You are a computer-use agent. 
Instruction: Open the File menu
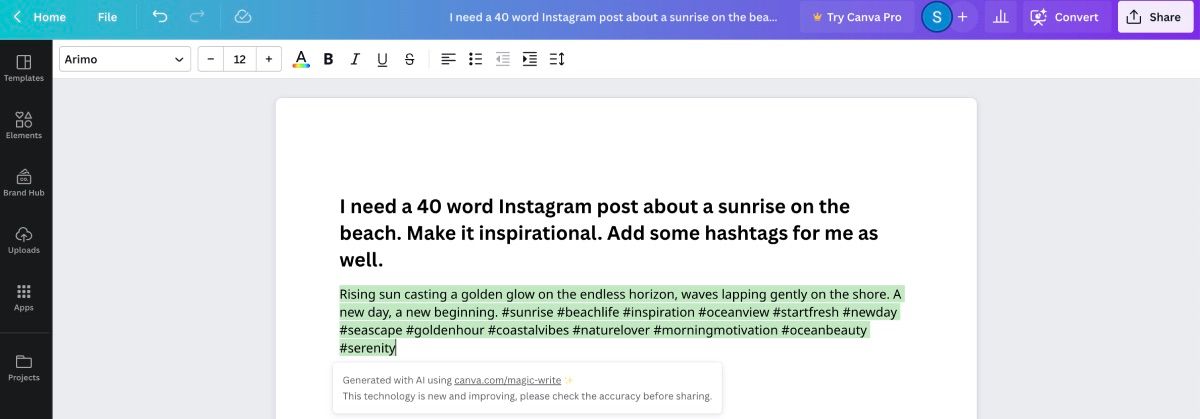click(x=107, y=17)
